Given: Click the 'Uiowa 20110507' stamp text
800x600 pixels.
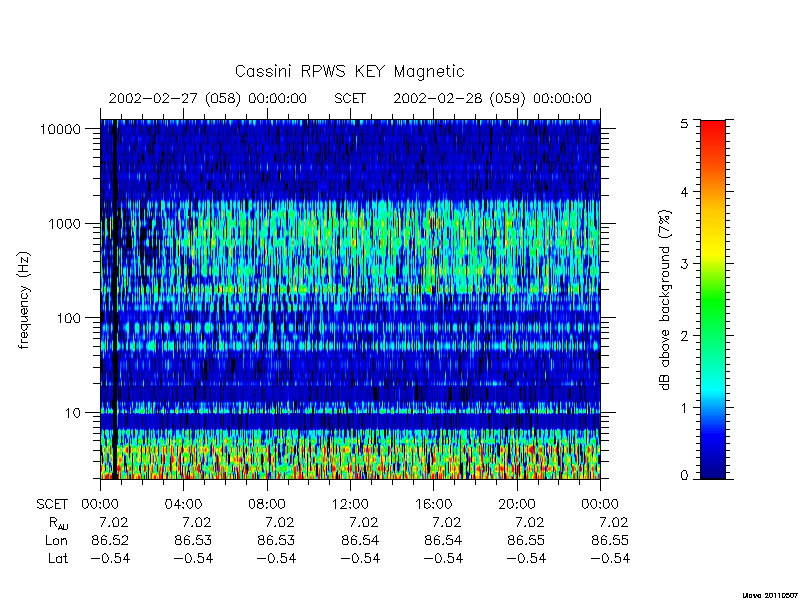Looking at the screenshot, I should point(770,595).
